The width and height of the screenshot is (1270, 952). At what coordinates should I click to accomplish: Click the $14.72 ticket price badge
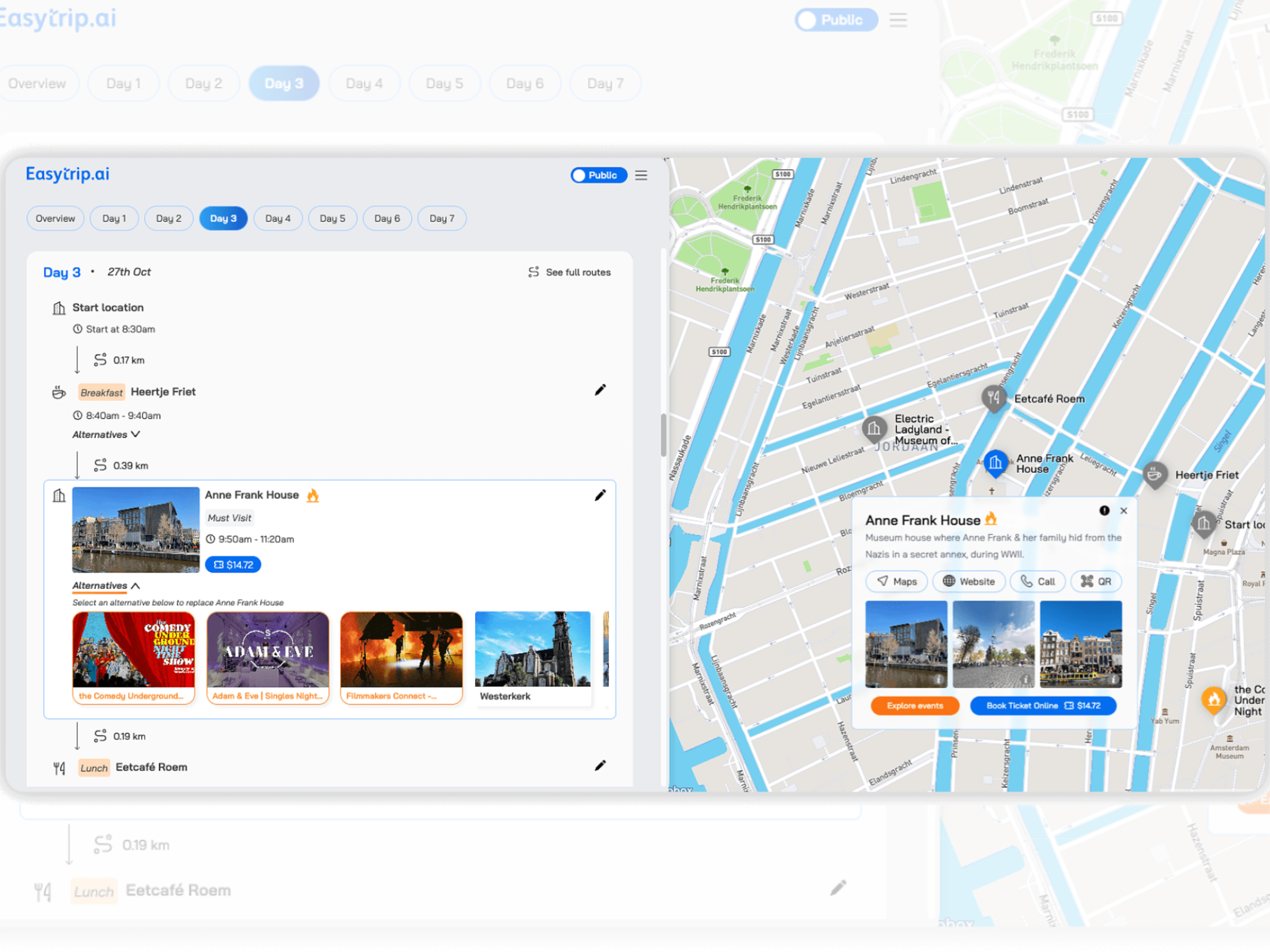[233, 565]
